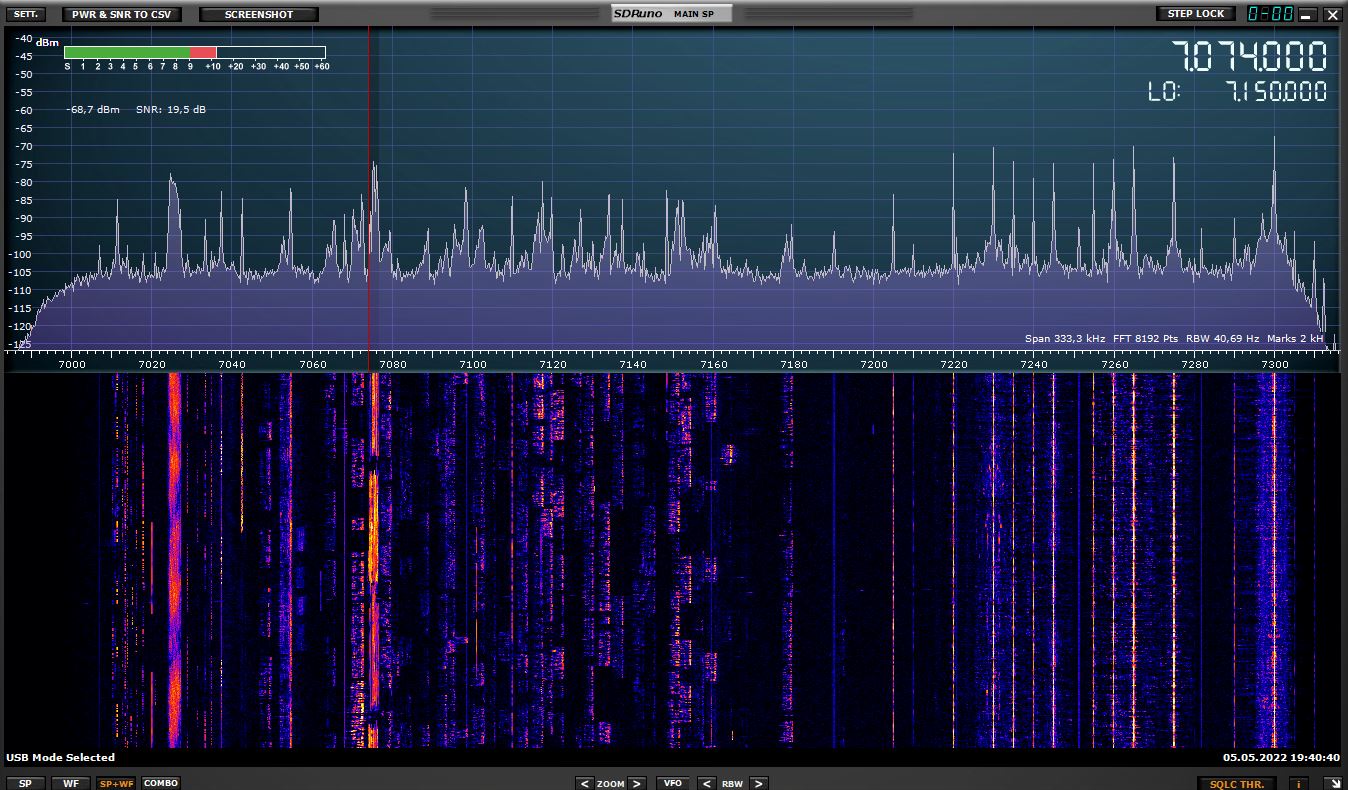Select the COMBO display mode

[x=161, y=783]
